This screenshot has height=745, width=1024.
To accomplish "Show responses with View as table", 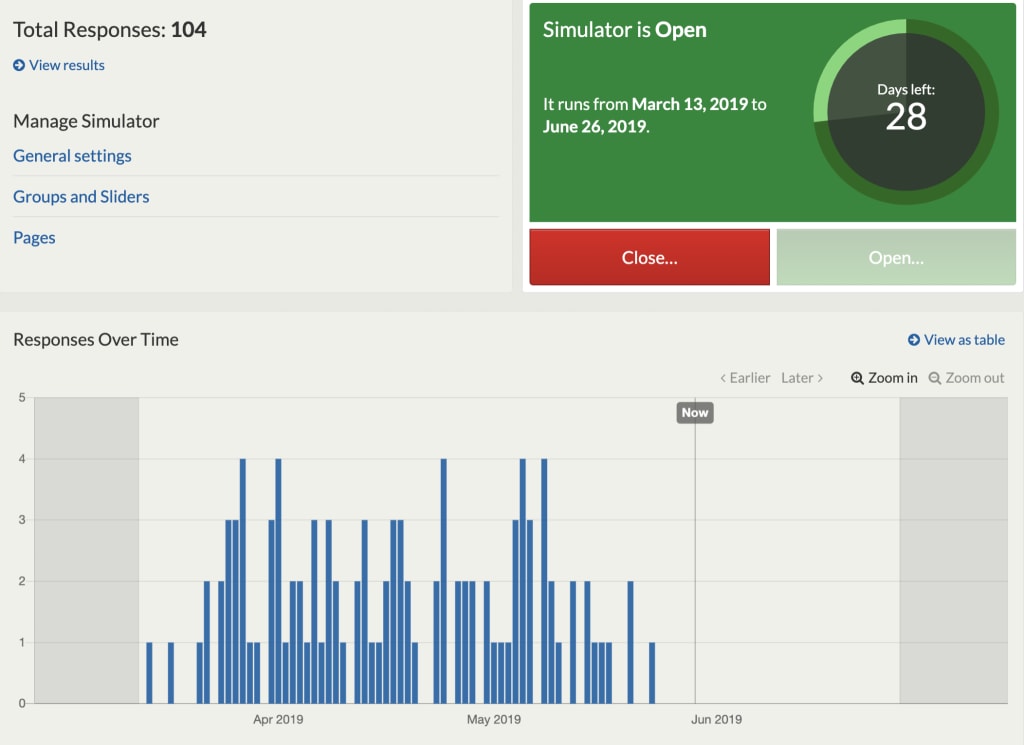I will pyautogui.click(x=964, y=340).
